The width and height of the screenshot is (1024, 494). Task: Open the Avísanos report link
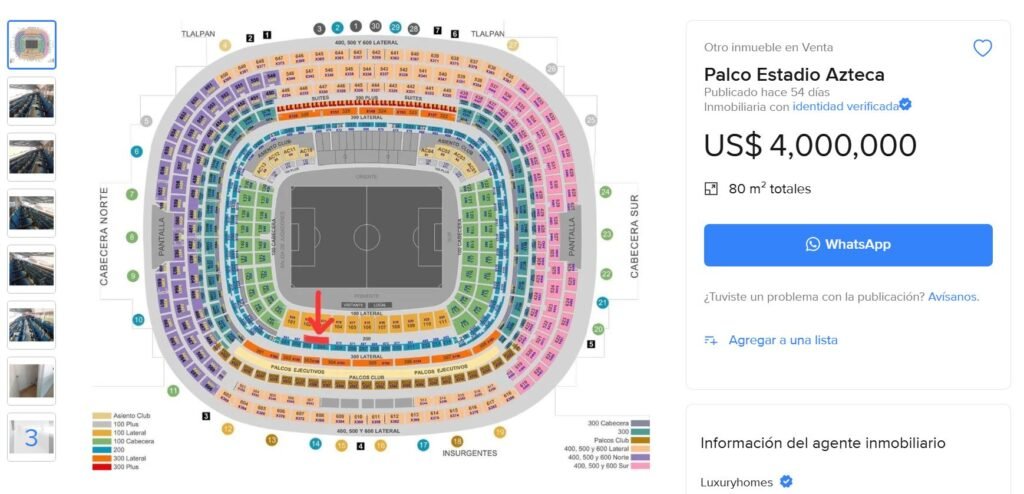(x=952, y=297)
